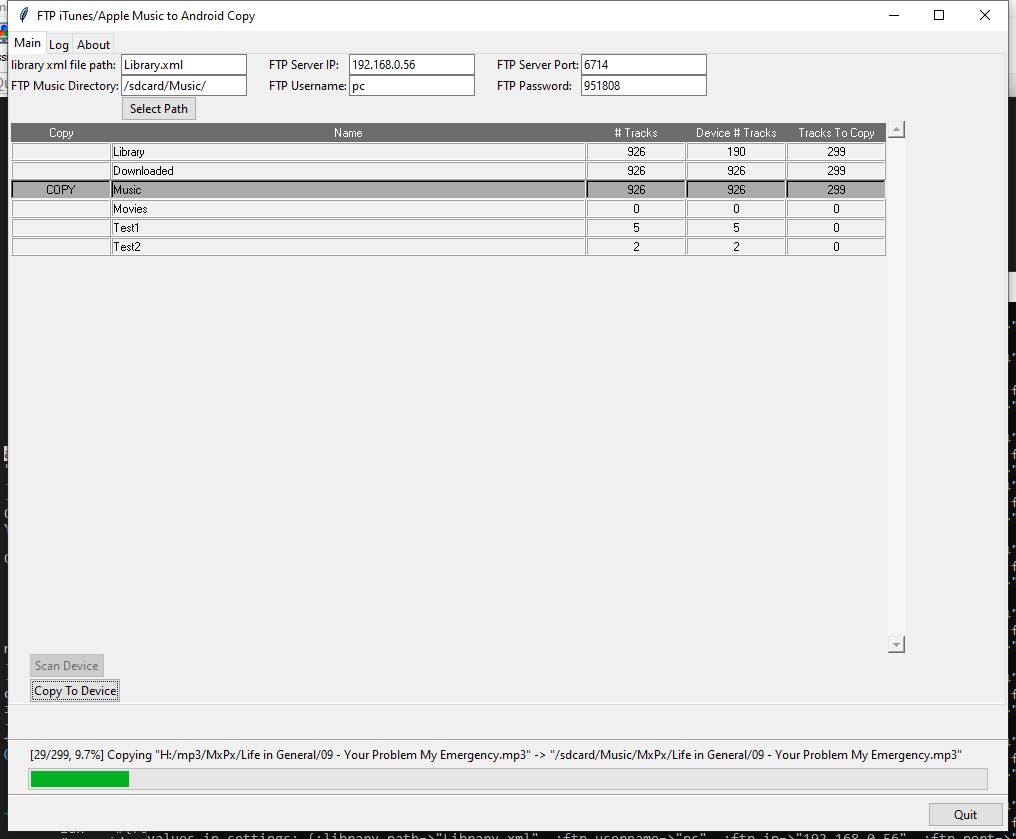Viewport: 1016px width, 839px height.
Task: Click the playlist scrollbar down arrow
Action: (896, 644)
